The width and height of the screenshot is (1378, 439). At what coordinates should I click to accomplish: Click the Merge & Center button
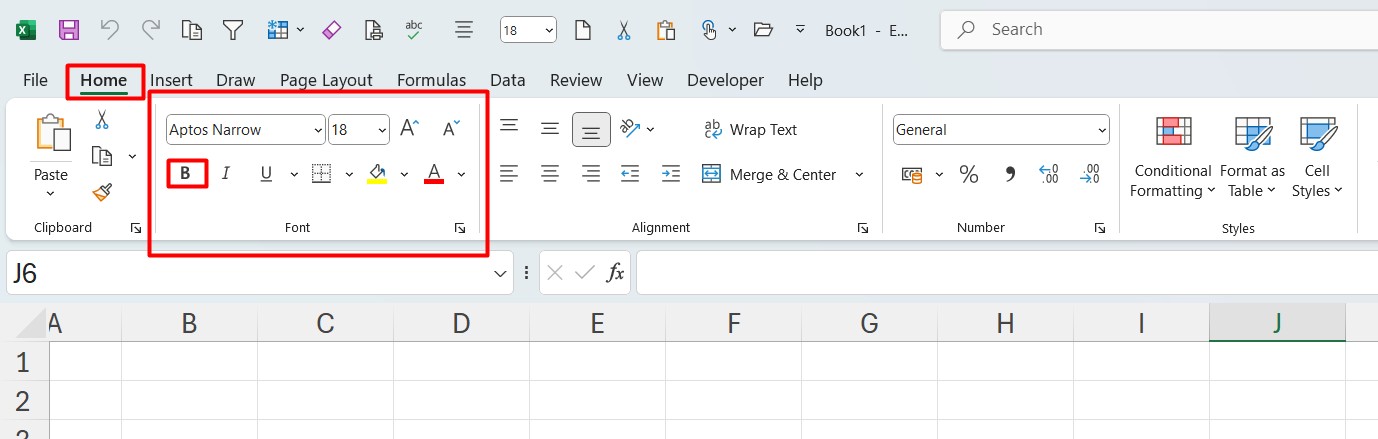tap(769, 175)
